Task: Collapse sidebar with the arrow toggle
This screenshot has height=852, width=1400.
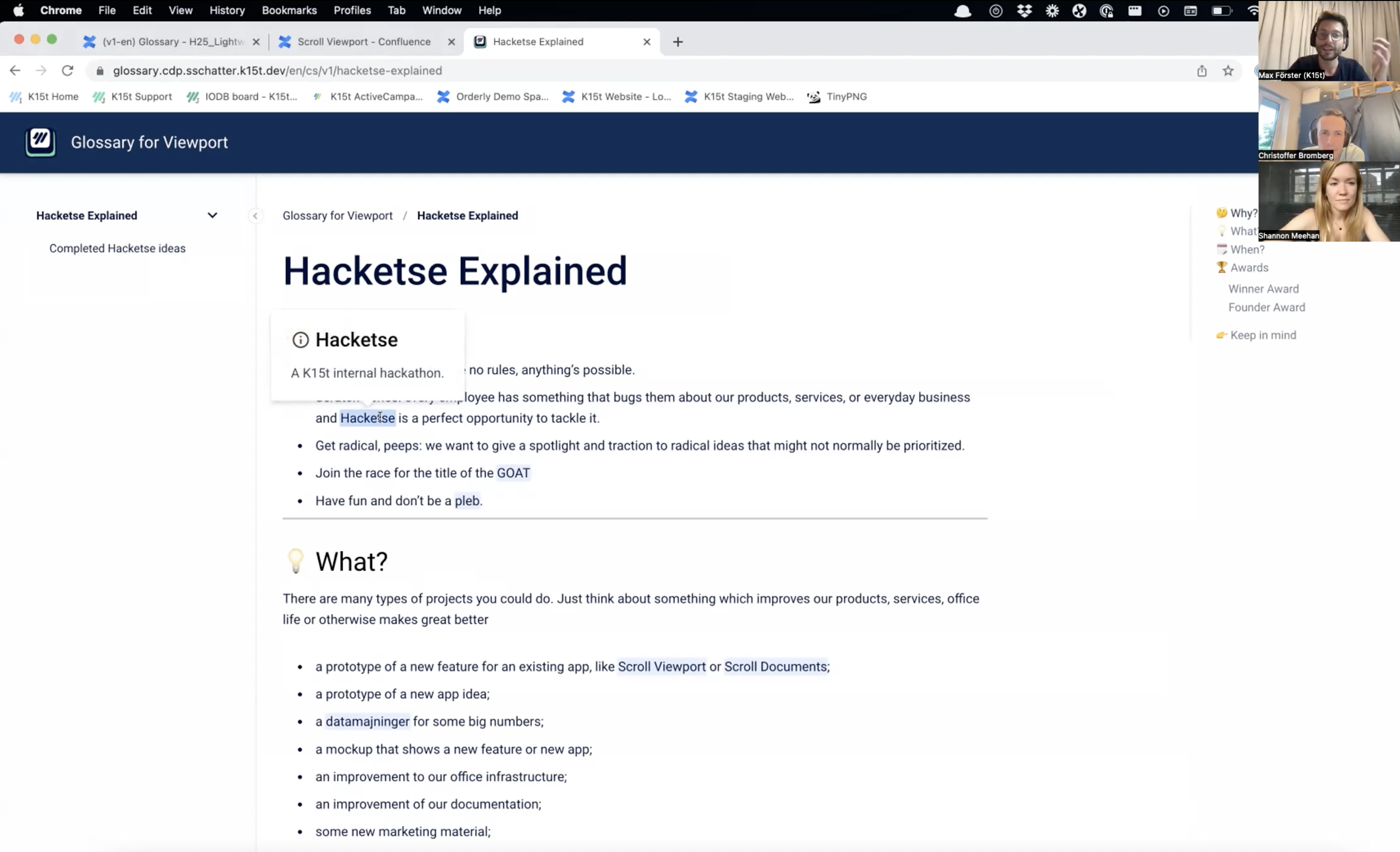Action: click(x=255, y=216)
